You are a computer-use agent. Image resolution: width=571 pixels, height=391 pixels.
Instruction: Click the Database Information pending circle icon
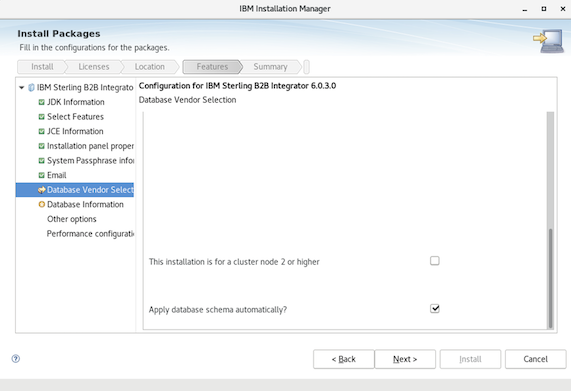[x=42, y=205]
